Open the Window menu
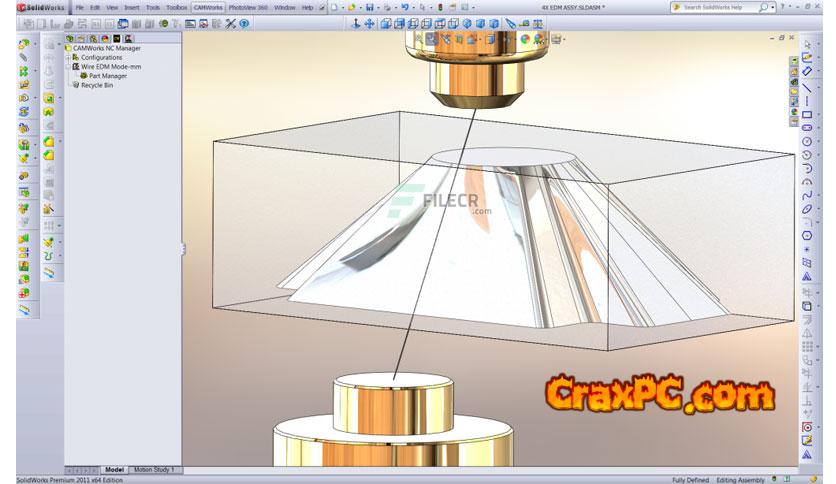 point(285,7)
